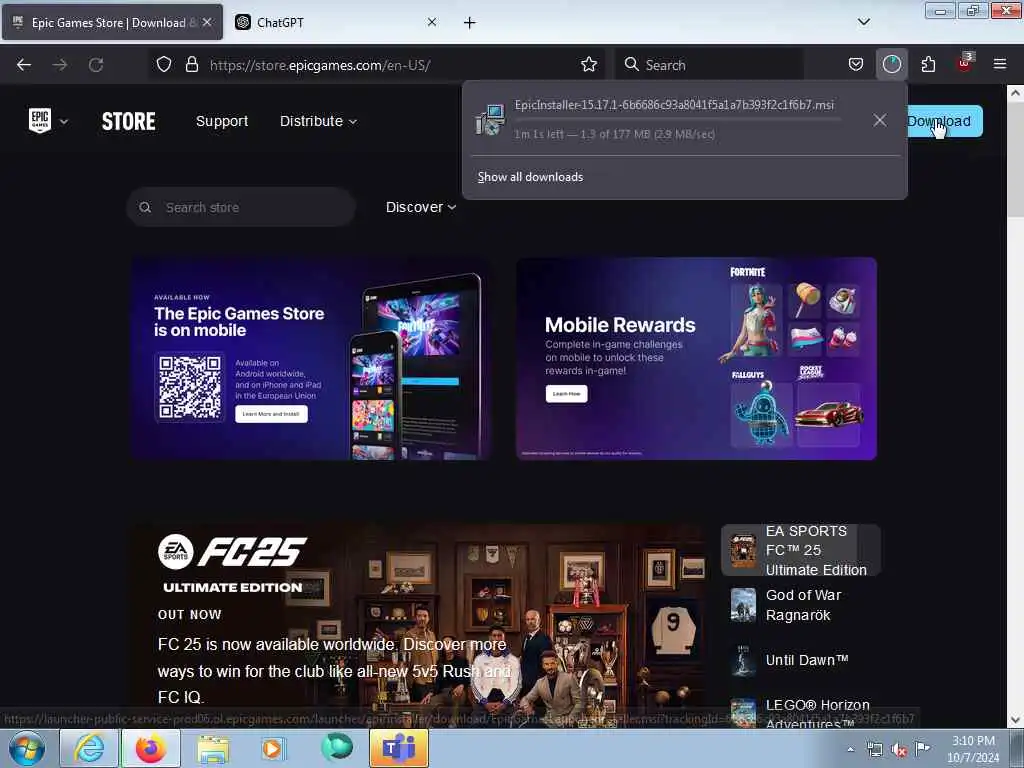Screen dimensions: 1024x768
Task: Expand the Discover dropdown
Action: click(421, 207)
